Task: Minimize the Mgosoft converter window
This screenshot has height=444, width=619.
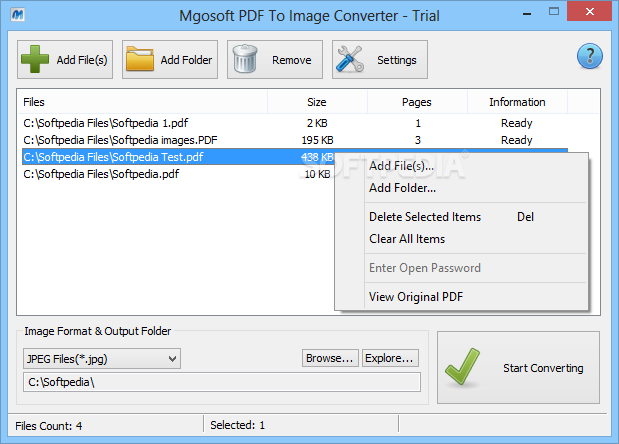Action: (526, 14)
